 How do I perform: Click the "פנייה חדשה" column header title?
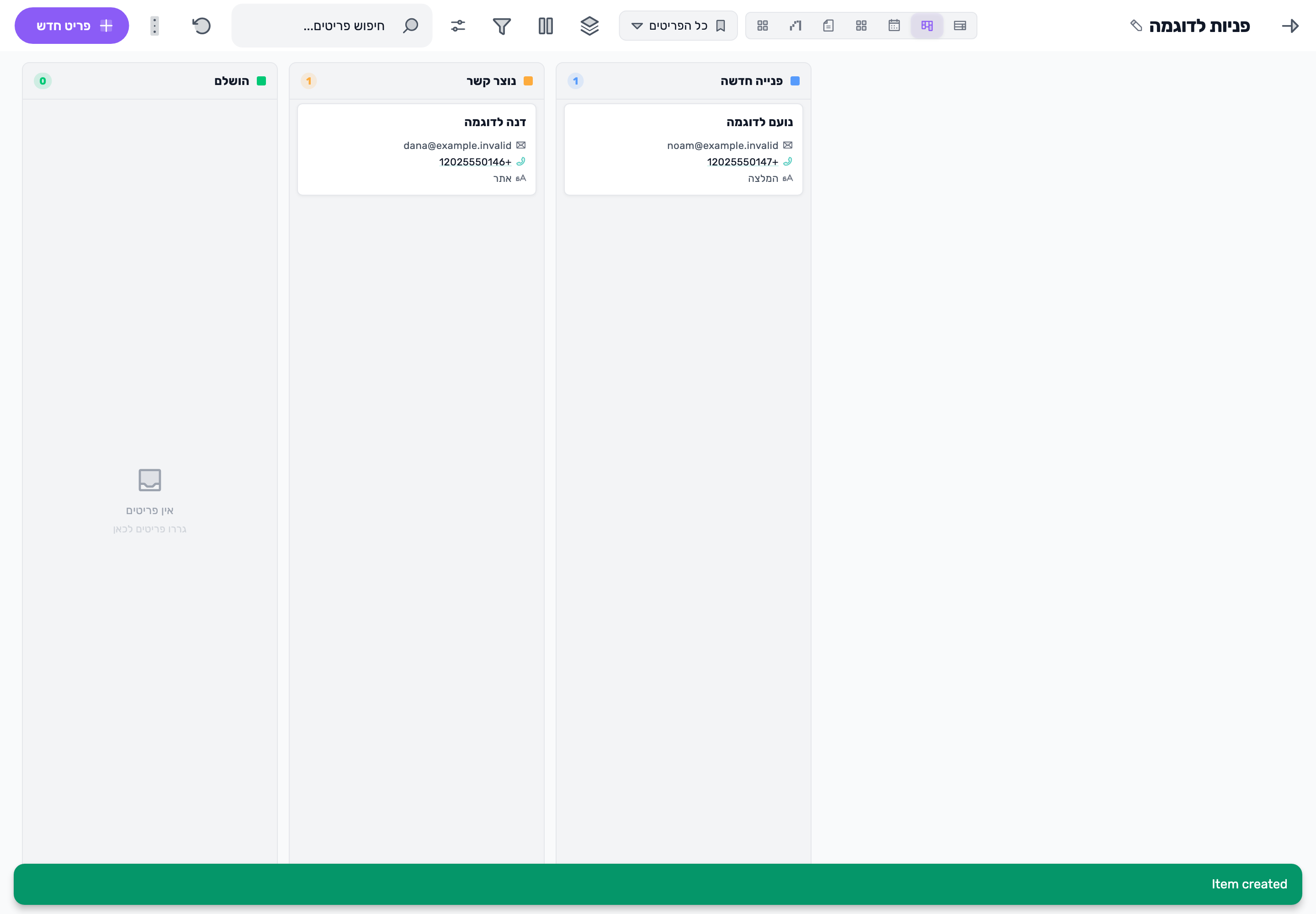pos(751,81)
